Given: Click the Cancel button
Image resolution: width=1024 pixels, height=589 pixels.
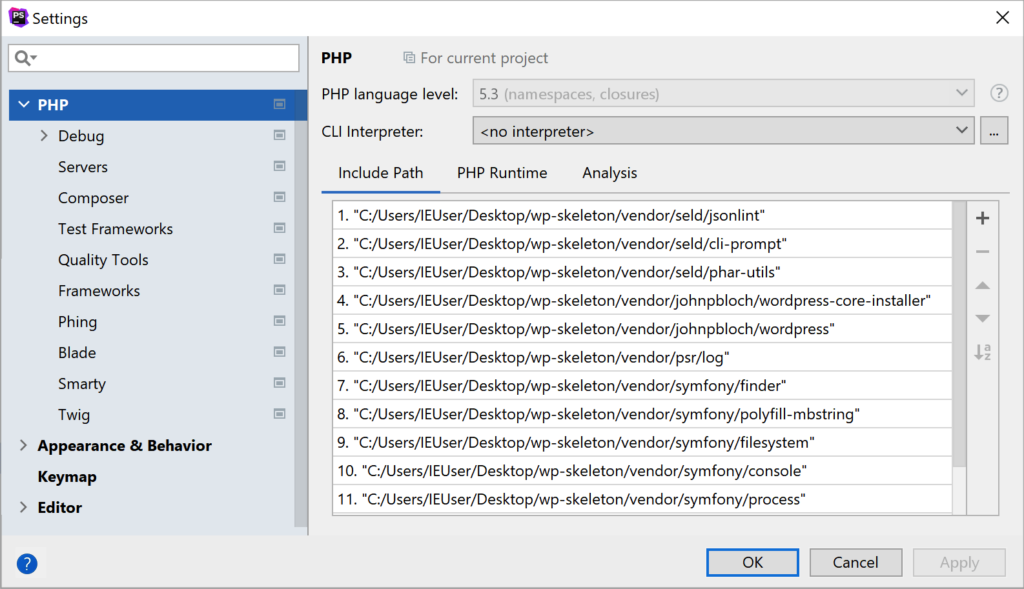Looking at the screenshot, I should (856, 562).
